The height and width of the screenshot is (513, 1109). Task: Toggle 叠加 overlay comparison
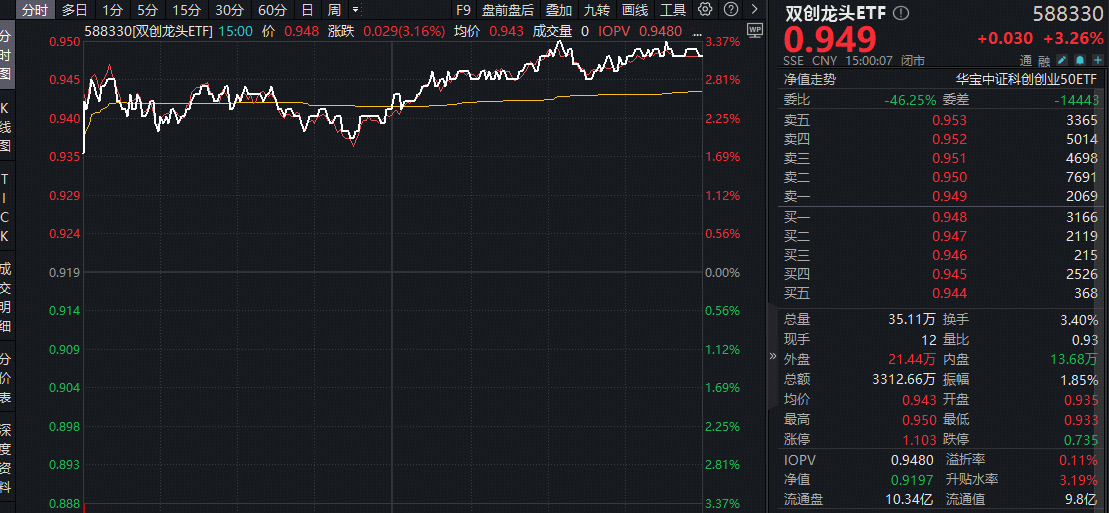point(559,10)
